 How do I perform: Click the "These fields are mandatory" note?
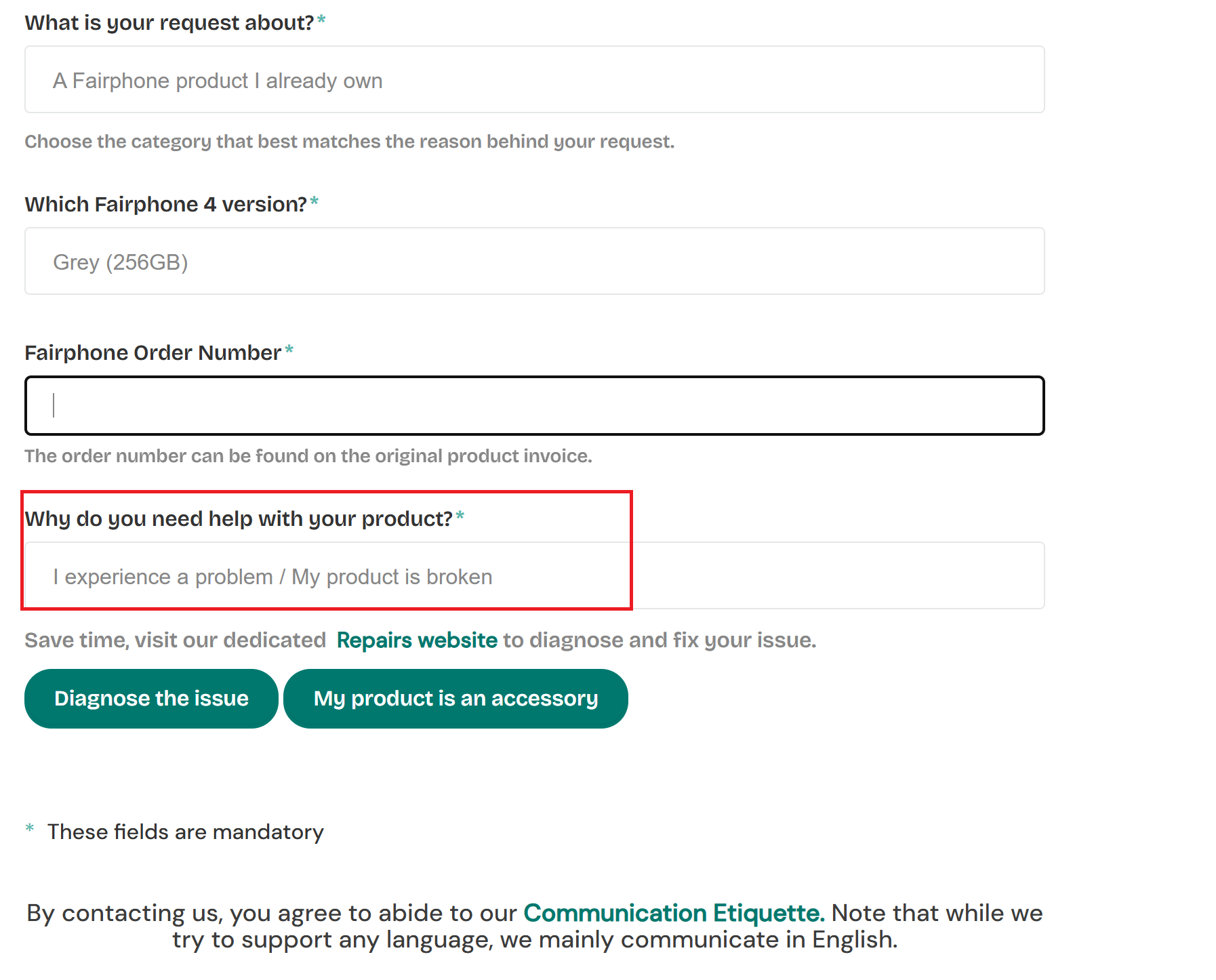pos(186,832)
